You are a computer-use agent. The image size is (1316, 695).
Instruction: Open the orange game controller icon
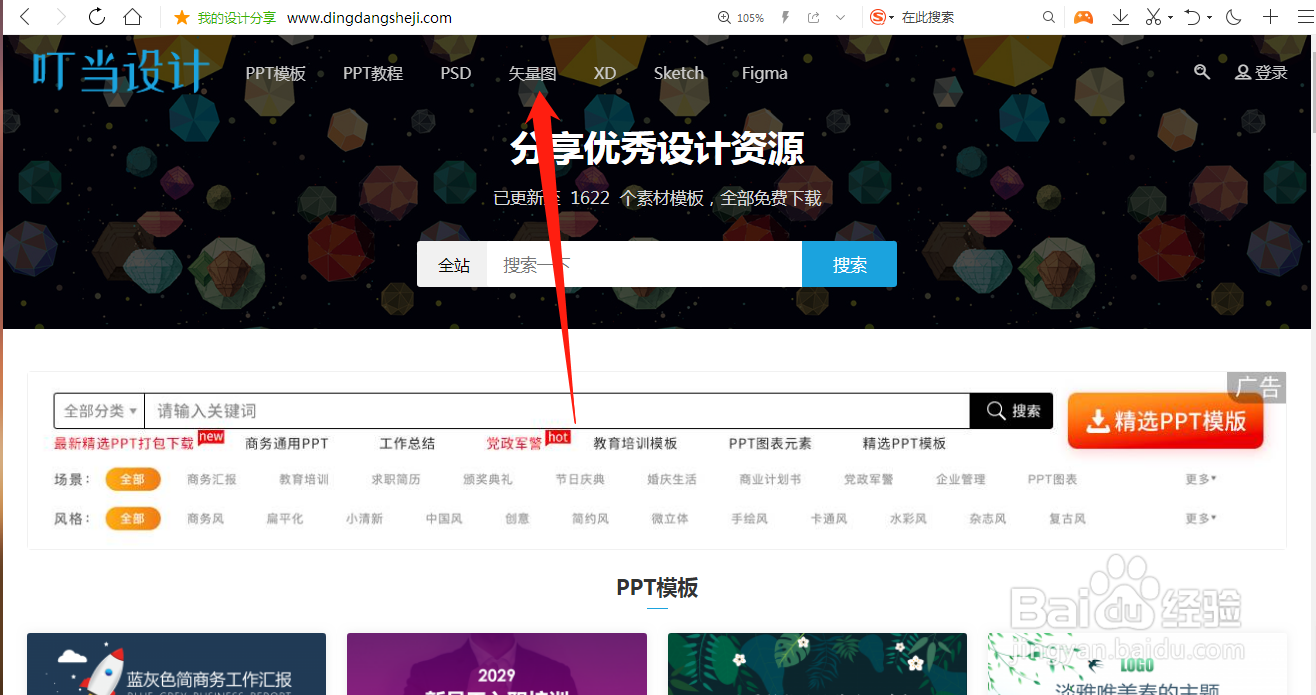coord(1084,17)
